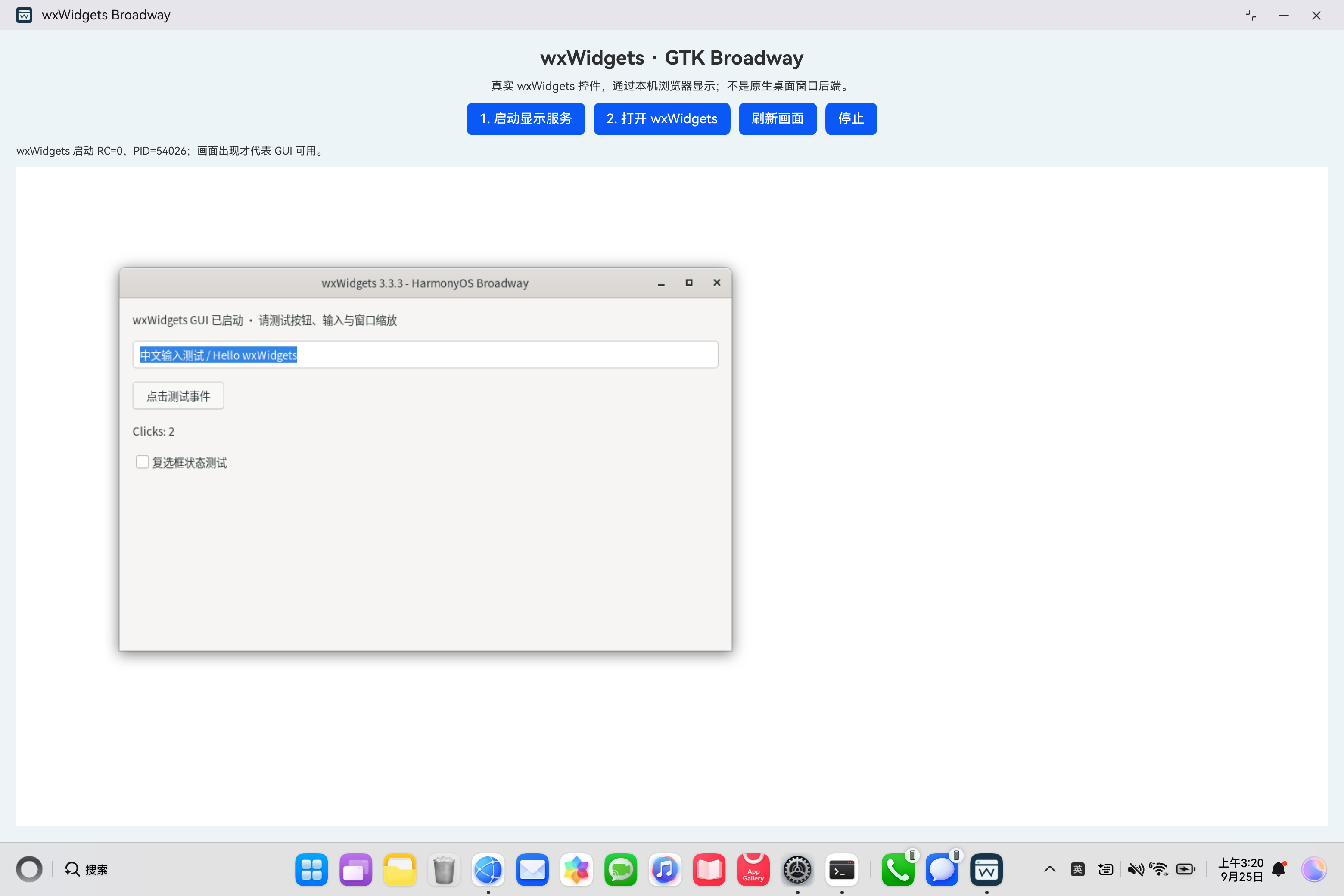The image size is (1344, 896).
Task: Start the display service with 1. 启动显示服务
Action: pyautogui.click(x=525, y=119)
